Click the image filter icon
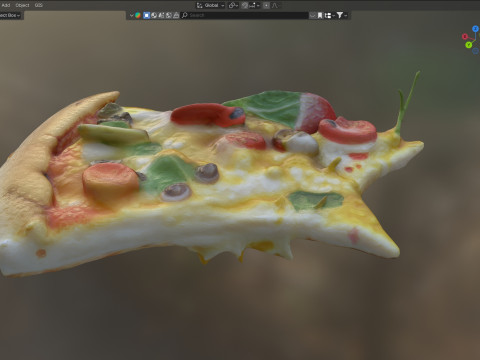The height and width of the screenshot is (360, 480). click(x=169, y=15)
